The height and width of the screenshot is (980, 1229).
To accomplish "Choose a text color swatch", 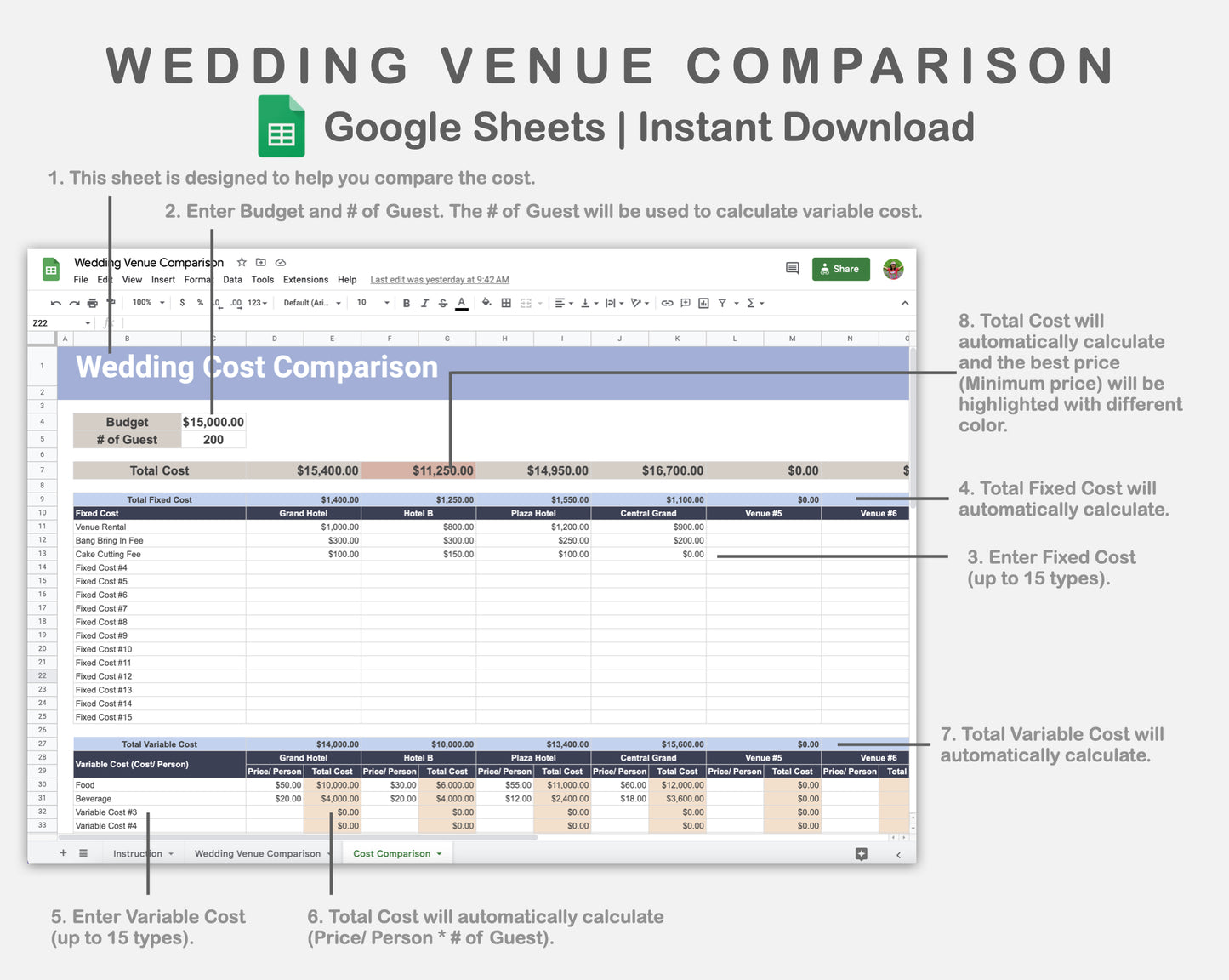I will [x=462, y=302].
